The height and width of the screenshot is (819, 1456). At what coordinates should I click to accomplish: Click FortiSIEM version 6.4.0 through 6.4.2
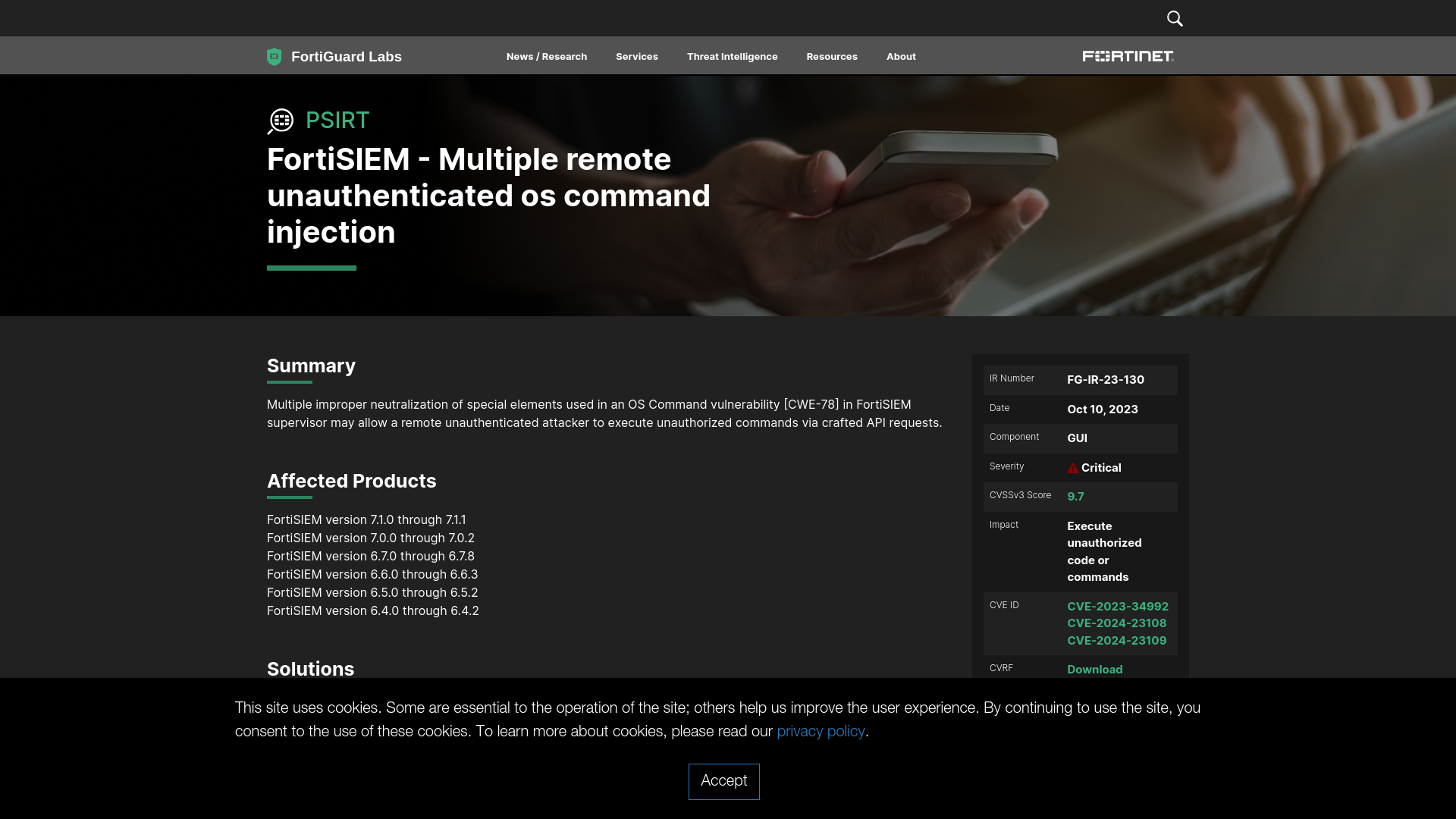coord(373,611)
